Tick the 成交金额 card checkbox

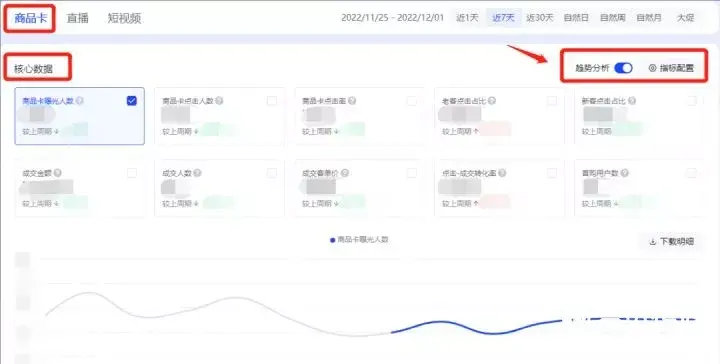132,173
